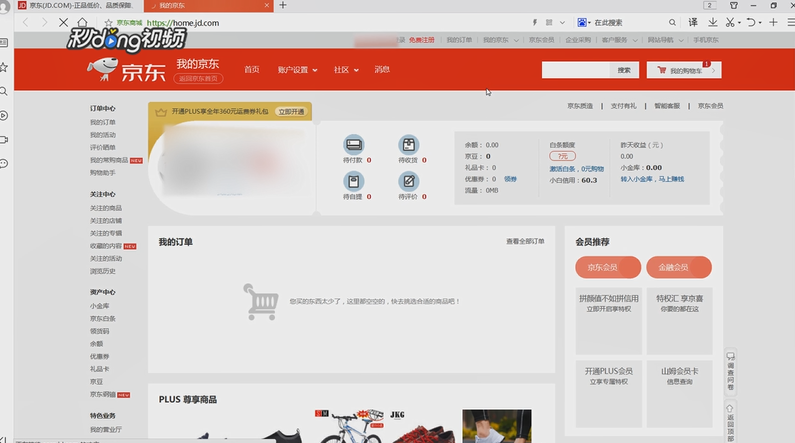Click the translate 译 toolbar icon
795x443 pixels.
[x=693, y=22]
